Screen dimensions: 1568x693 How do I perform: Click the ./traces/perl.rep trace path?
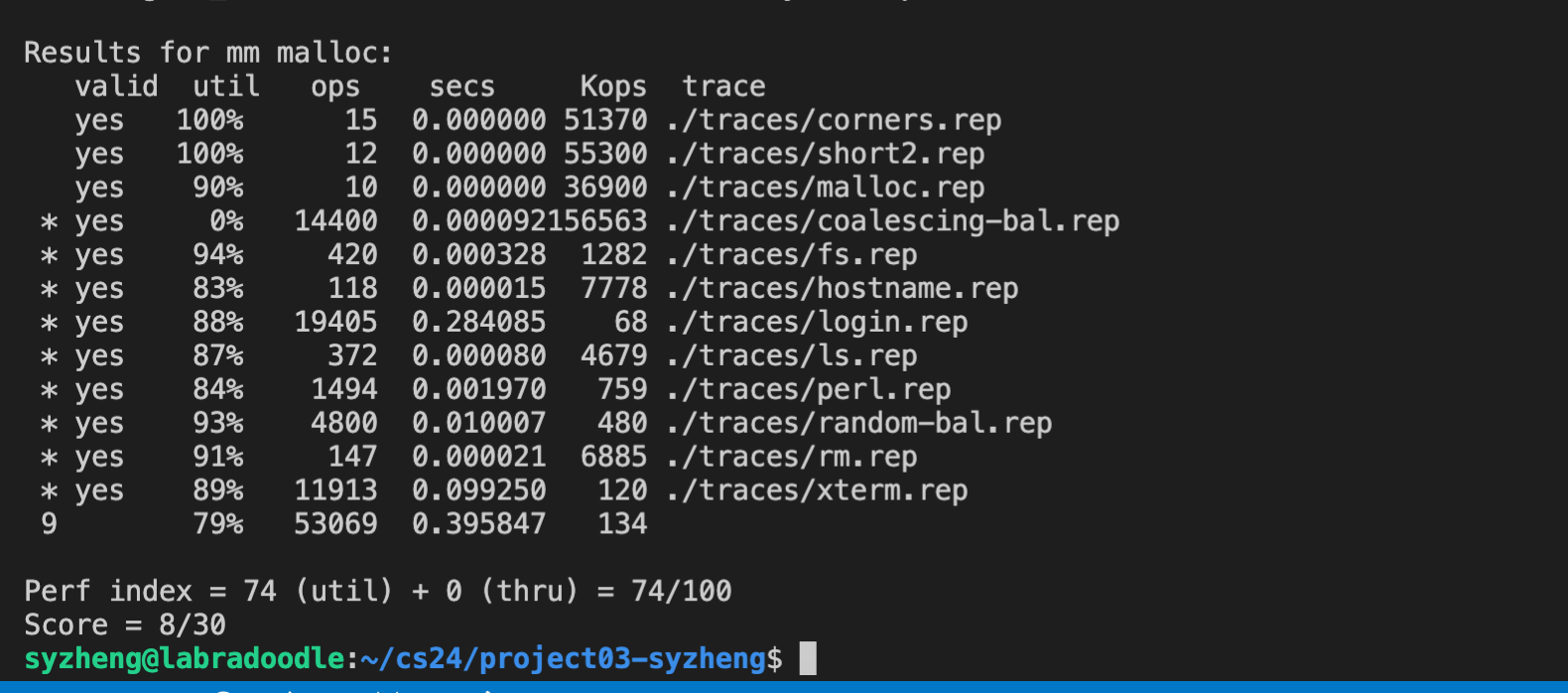[809, 390]
